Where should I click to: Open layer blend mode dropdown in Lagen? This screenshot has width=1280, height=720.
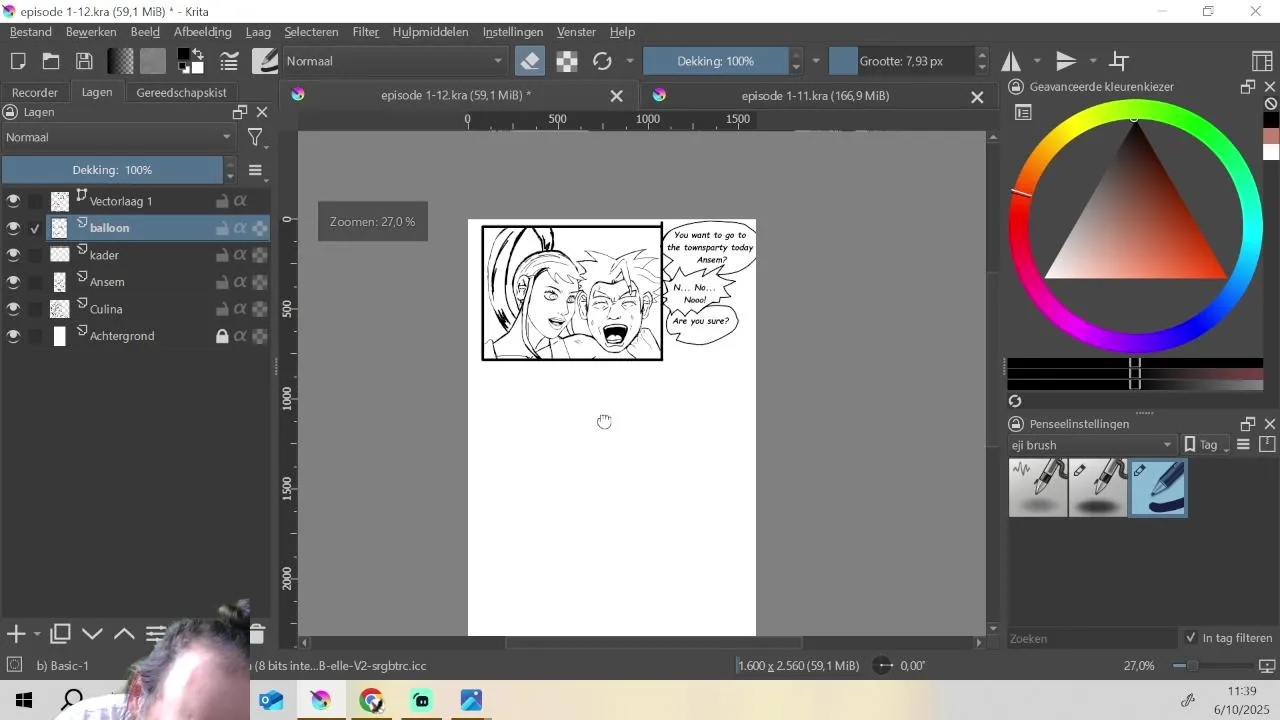[x=118, y=138]
